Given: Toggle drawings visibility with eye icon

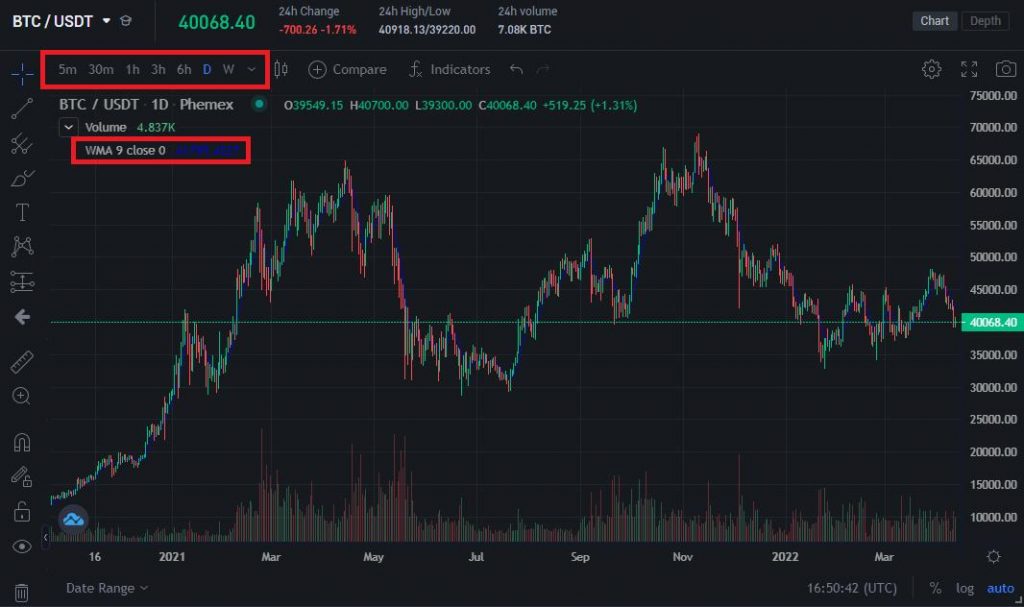Looking at the screenshot, I should pos(22,547).
